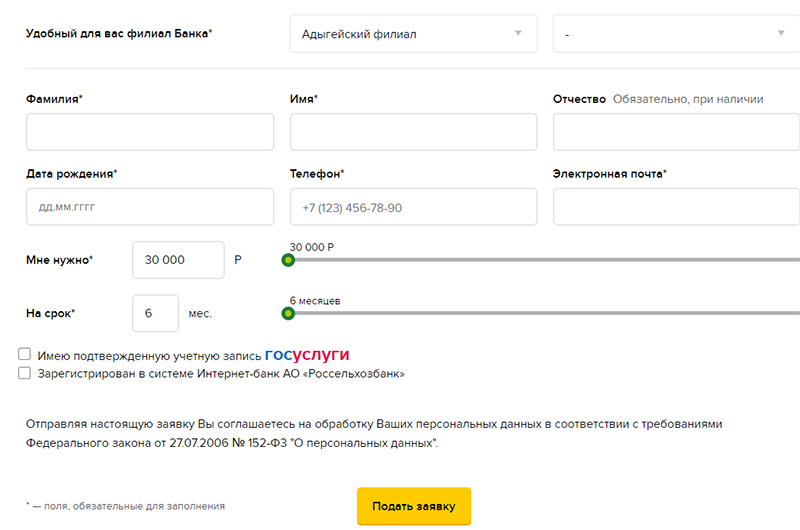800x530 pixels.
Task: Focus the Телефон phone number field
Action: 413,207
